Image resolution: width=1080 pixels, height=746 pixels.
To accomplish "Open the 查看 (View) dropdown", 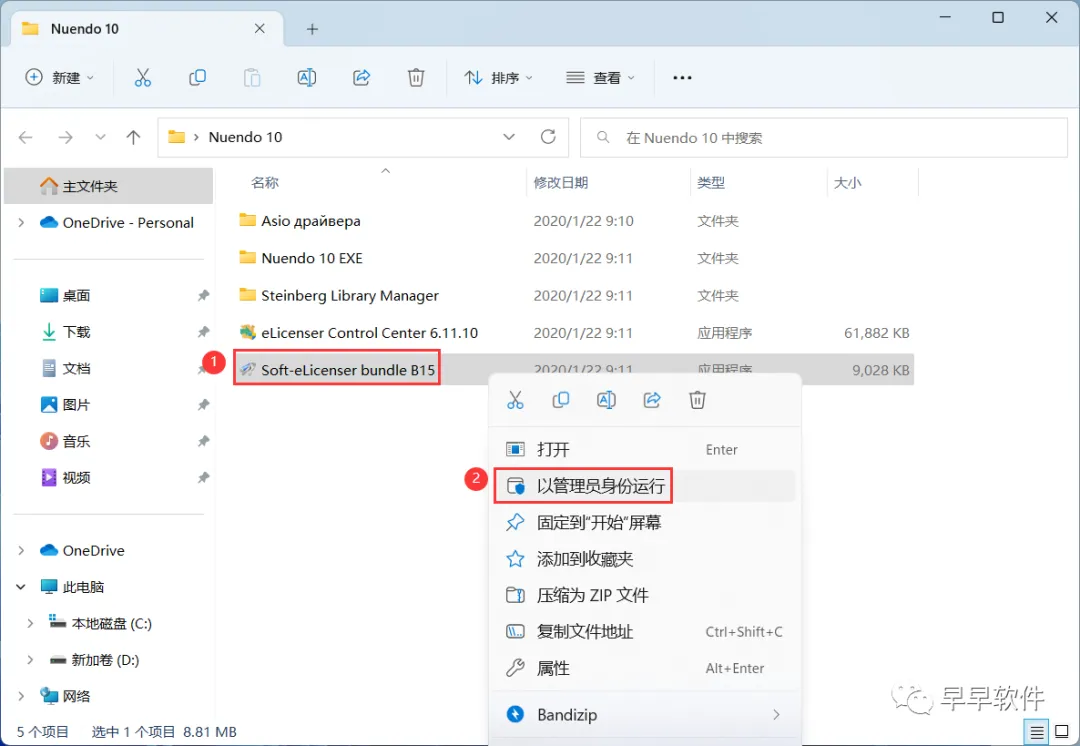I will [x=600, y=78].
